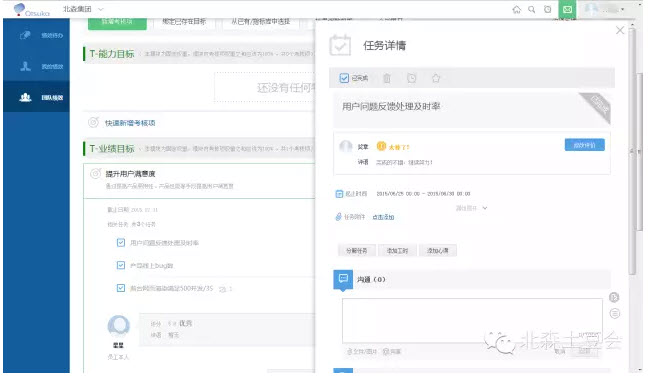
Task: Toggle checkbox for 用户问题反馈处理及时率 task in list
Action: (121, 242)
